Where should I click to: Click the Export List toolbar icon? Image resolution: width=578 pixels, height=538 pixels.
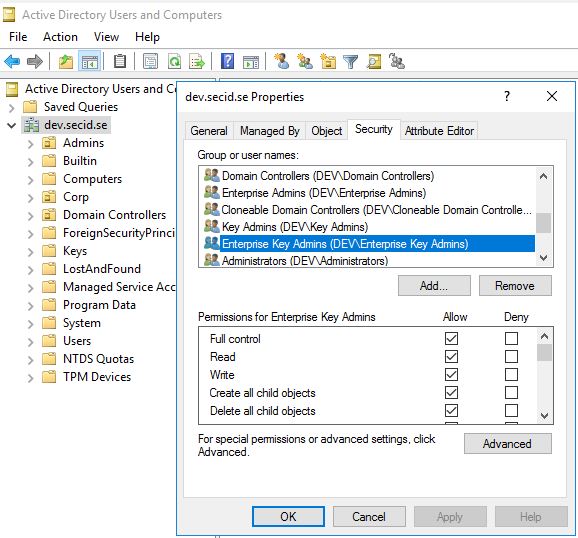click(x=196, y=61)
